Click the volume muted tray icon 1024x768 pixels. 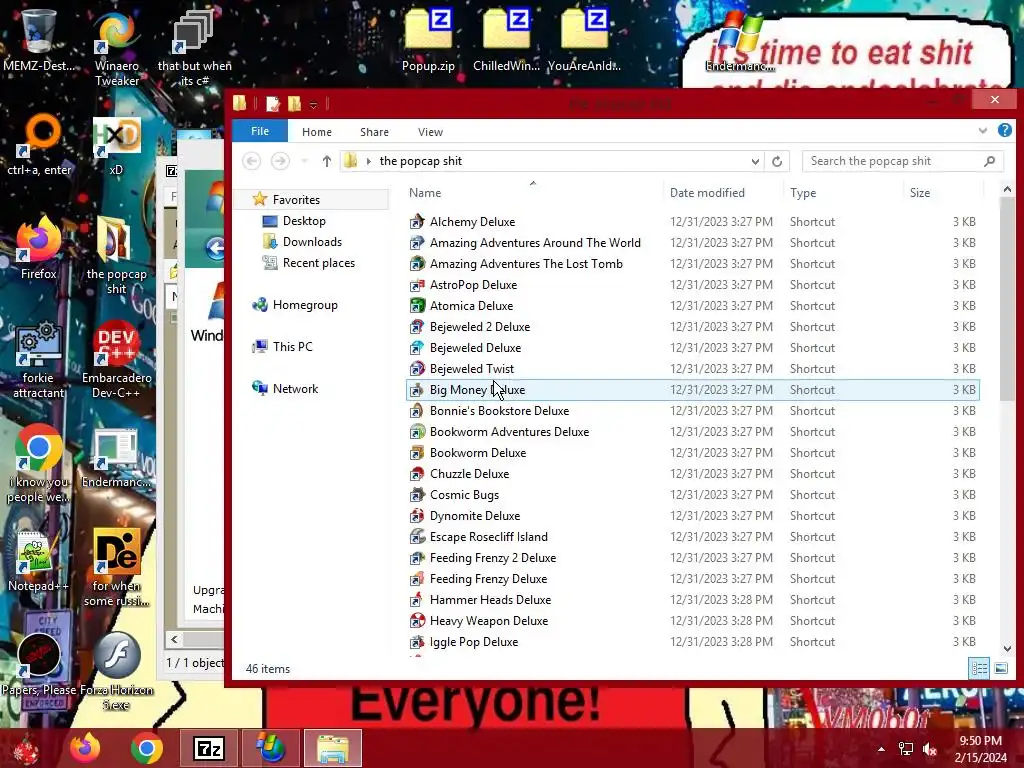[x=930, y=749]
